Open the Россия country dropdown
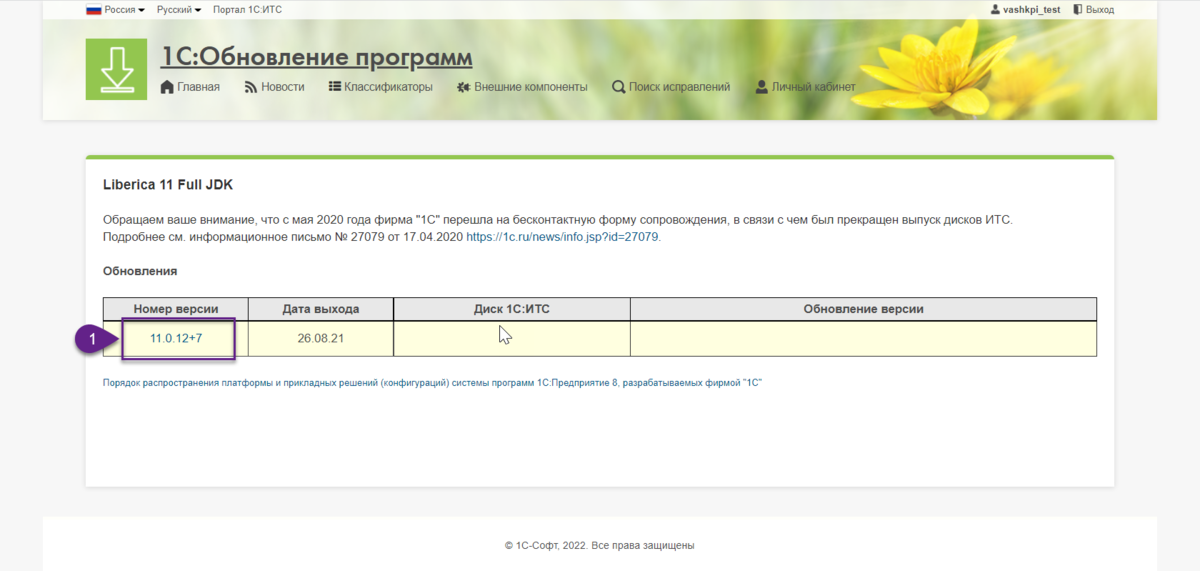Viewport: 1200px width, 571px height. click(124, 9)
